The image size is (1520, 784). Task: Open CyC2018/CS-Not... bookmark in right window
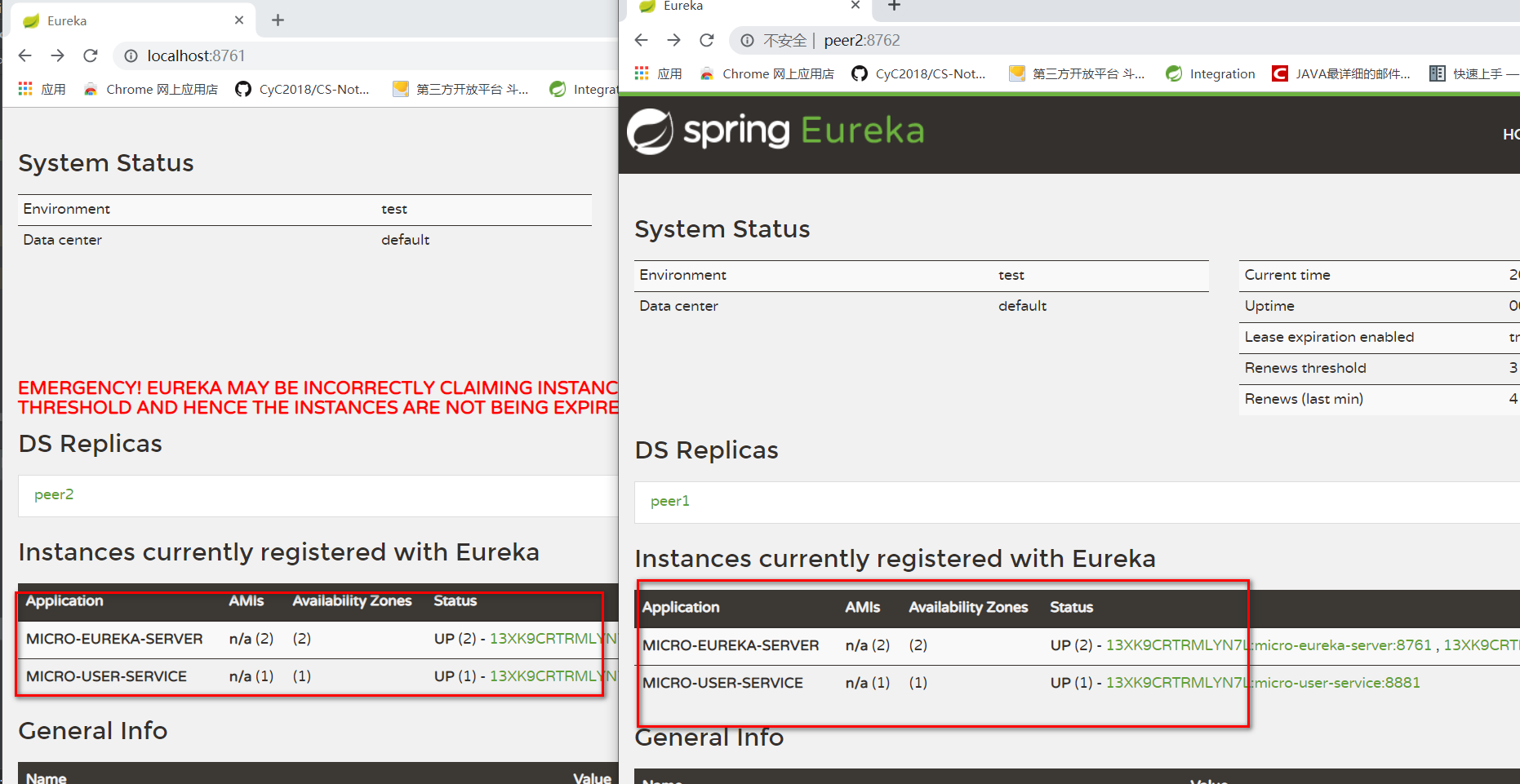pos(919,73)
